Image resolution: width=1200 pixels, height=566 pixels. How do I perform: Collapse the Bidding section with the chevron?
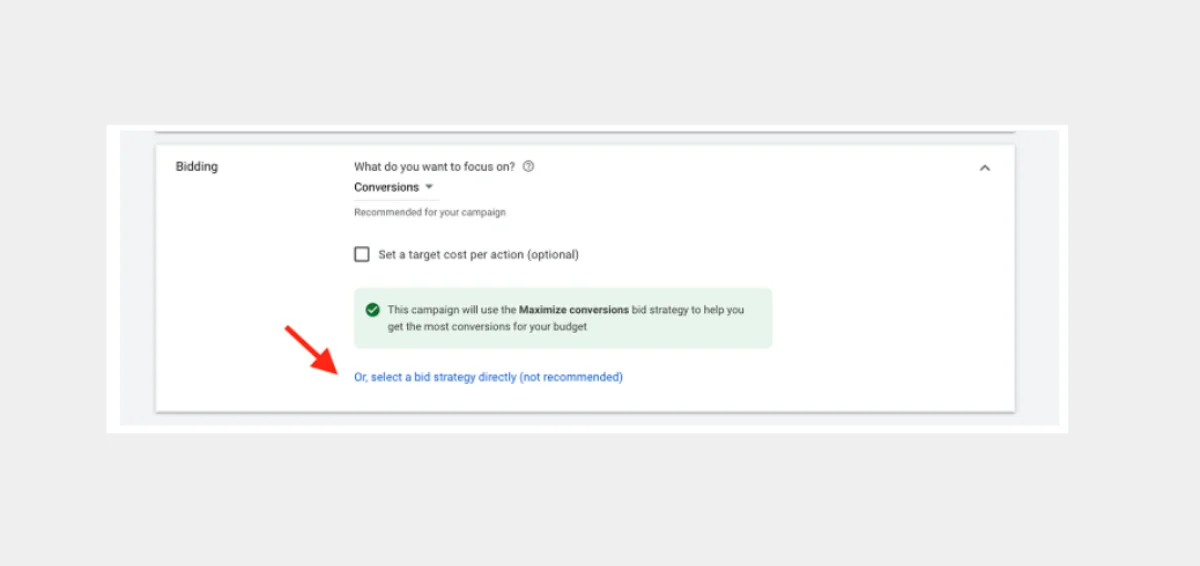pos(984,168)
